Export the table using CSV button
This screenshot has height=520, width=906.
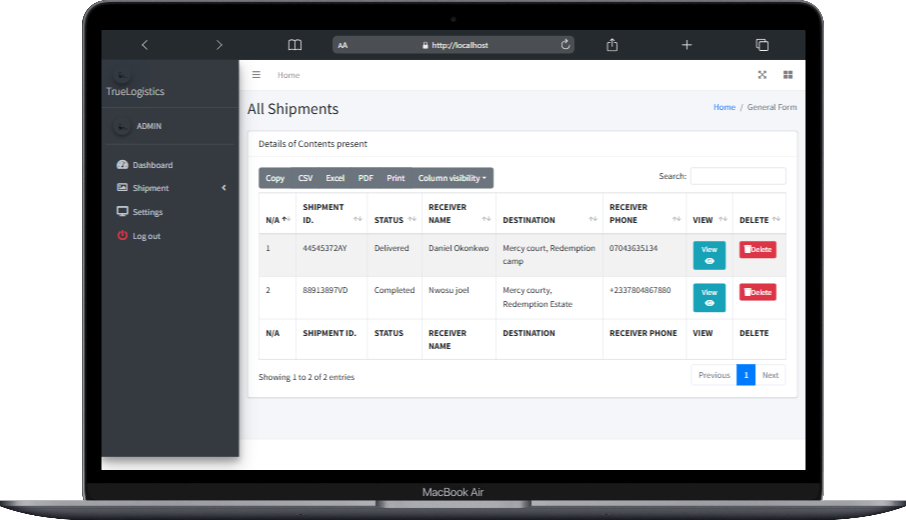point(305,178)
